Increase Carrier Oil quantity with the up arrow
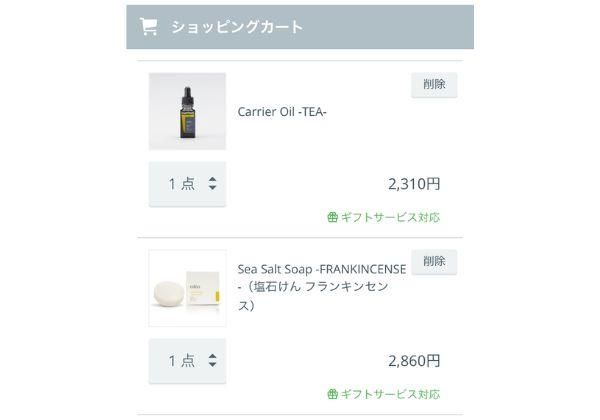 click(x=213, y=179)
